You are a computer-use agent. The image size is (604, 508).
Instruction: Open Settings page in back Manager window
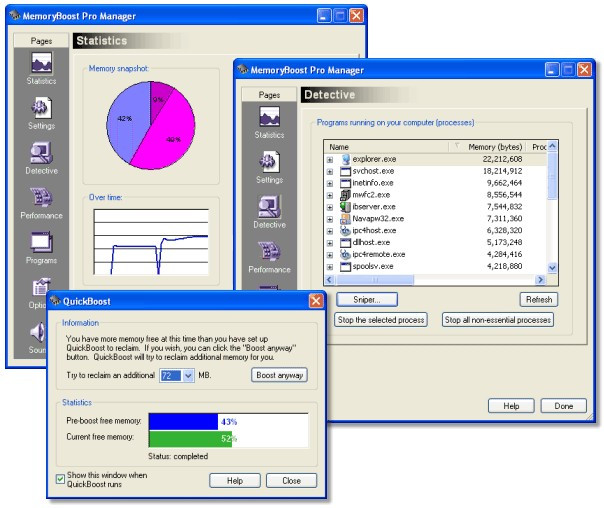tap(41, 113)
